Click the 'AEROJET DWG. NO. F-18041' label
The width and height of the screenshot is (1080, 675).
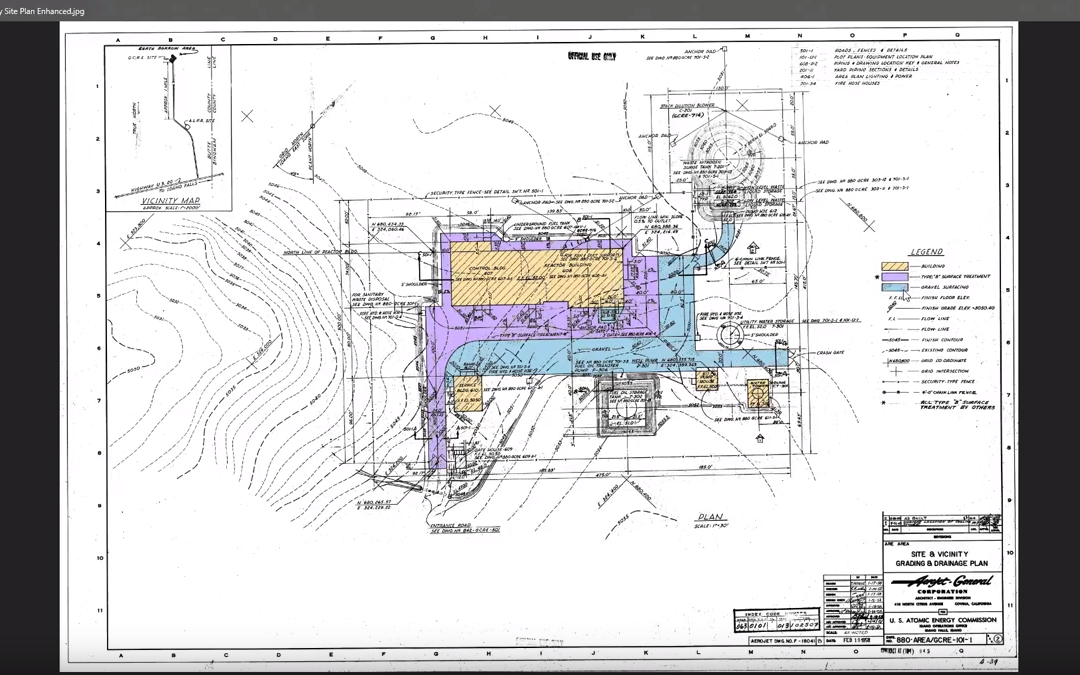(782, 641)
